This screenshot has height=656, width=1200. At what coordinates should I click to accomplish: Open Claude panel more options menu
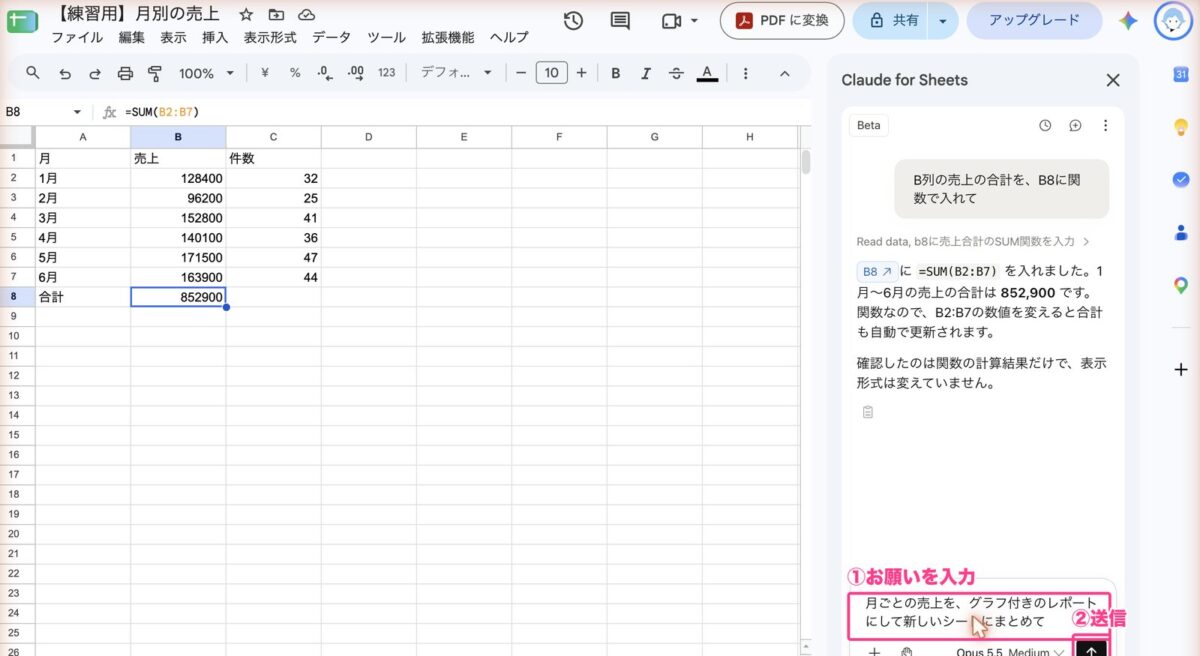coord(1105,125)
